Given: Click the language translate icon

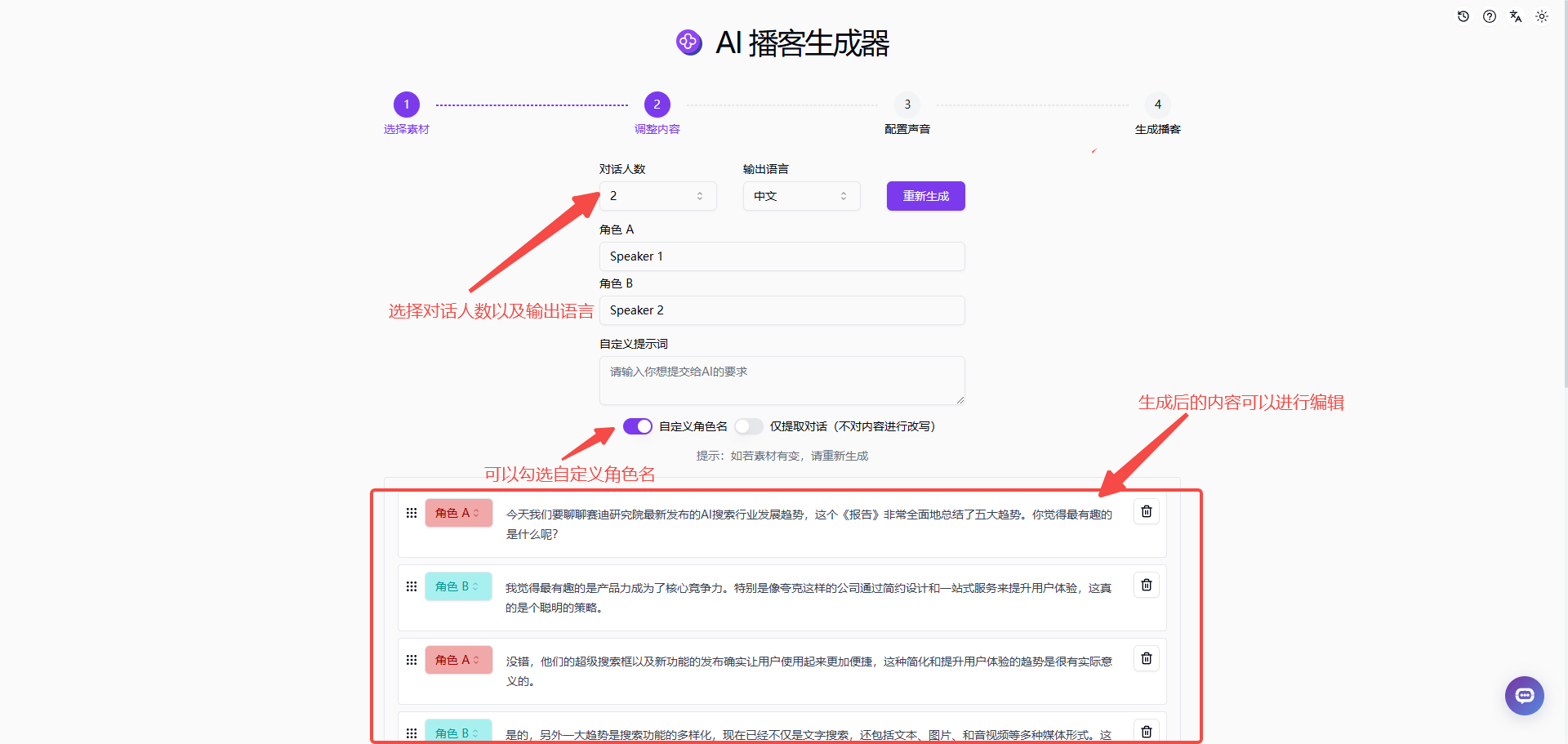Looking at the screenshot, I should coord(1516,16).
